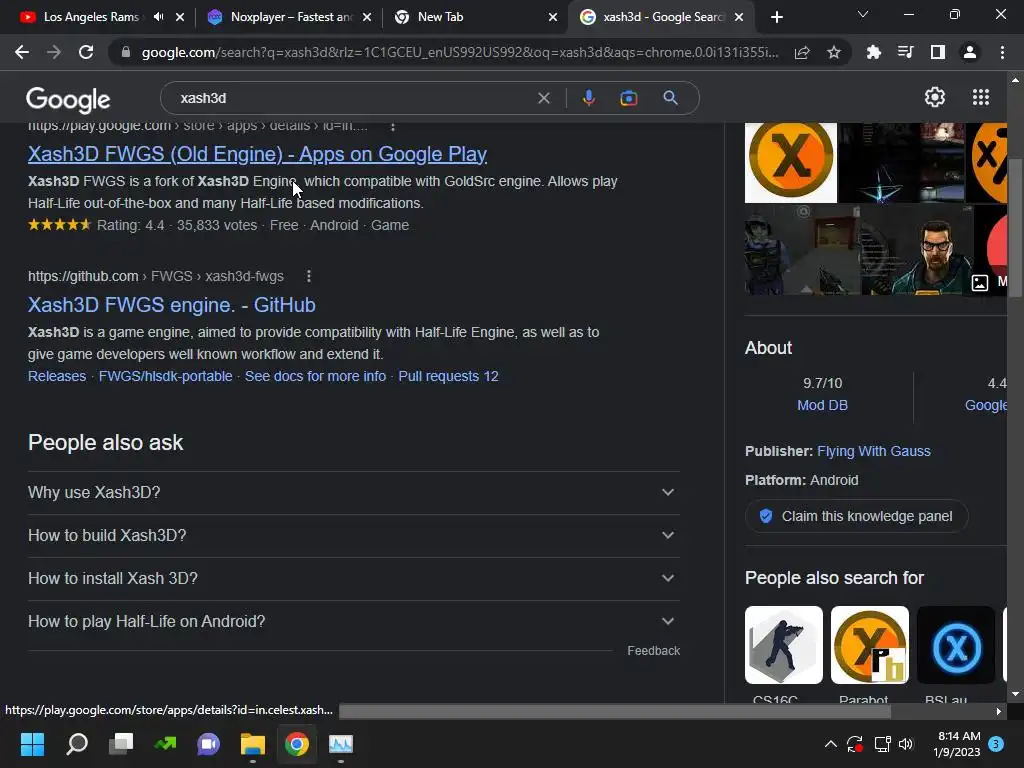The height and width of the screenshot is (768, 1024).
Task: Open 'Xash3D FWGS (Old Engine)' Google Play link
Action: [257, 154]
